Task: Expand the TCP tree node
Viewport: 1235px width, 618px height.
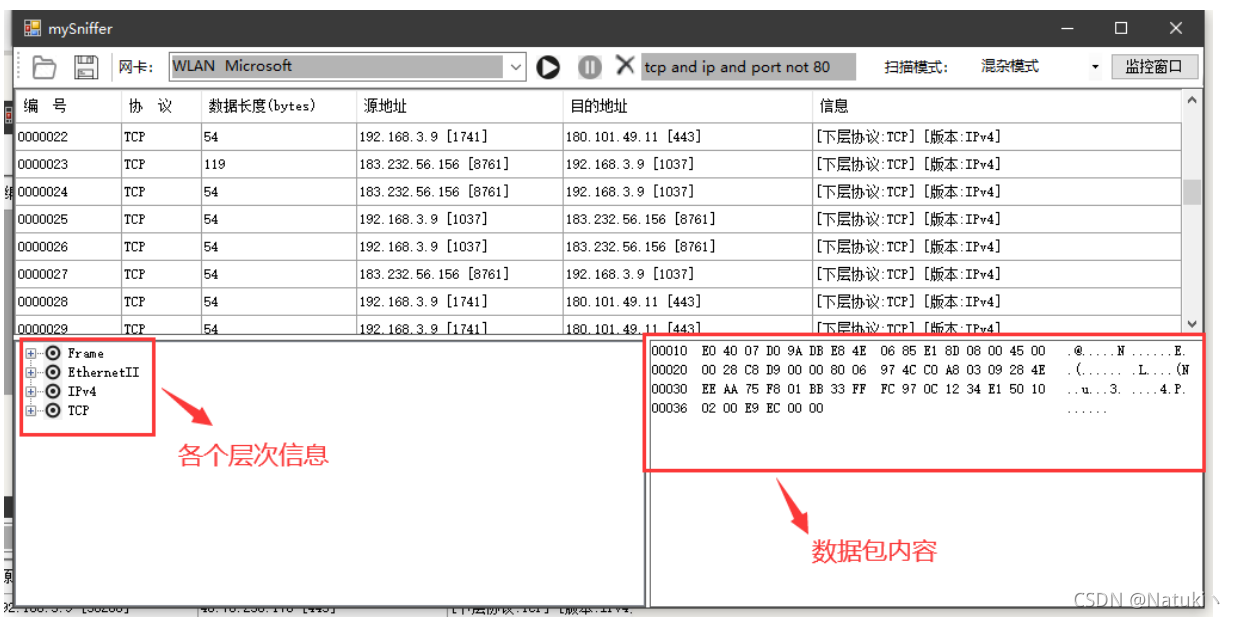Action: pyautogui.click(x=31, y=410)
